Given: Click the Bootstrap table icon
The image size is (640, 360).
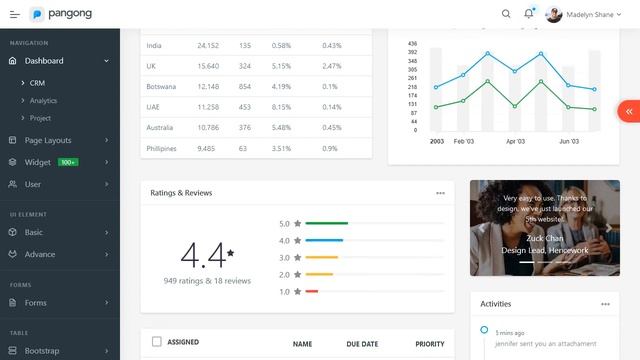Looking at the screenshot, I should (x=13, y=351).
